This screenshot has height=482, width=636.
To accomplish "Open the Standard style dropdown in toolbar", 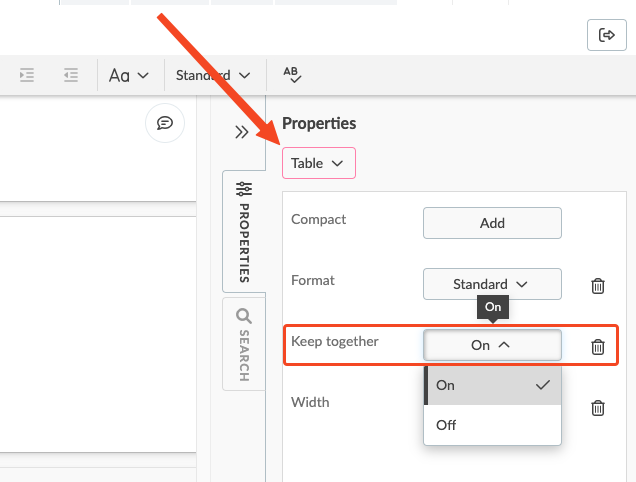I will point(213,75).
